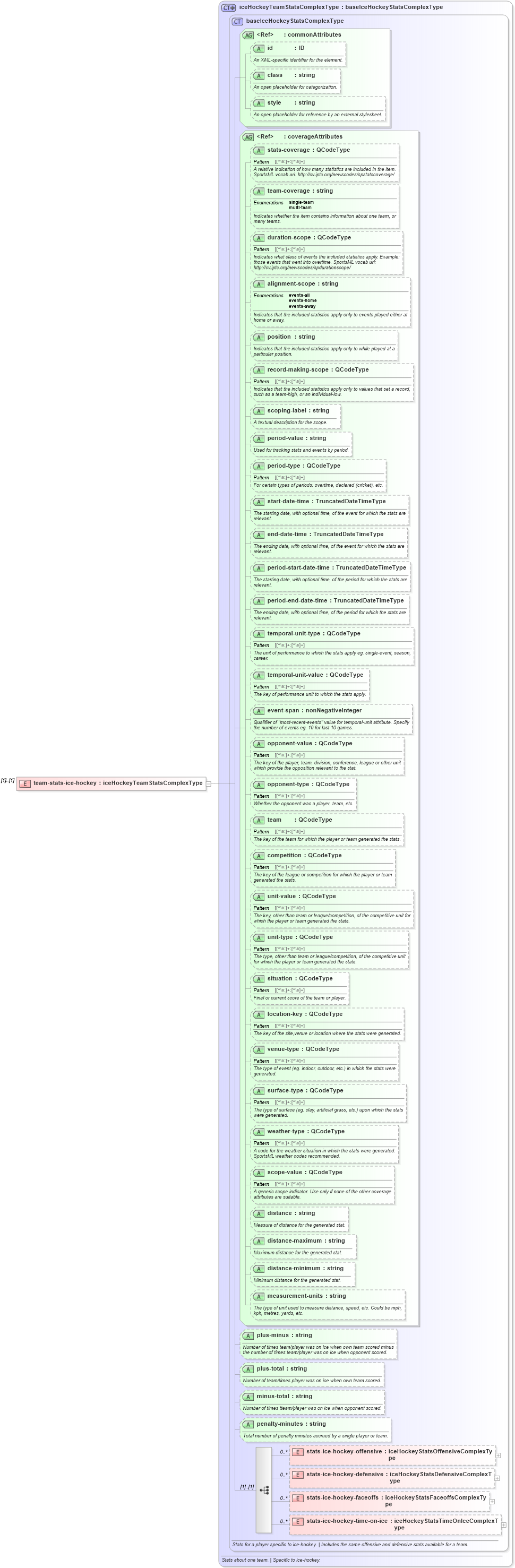515x1568 pixels.
Task: Click the A icon of event-span
Action: [x=259, y=710]
